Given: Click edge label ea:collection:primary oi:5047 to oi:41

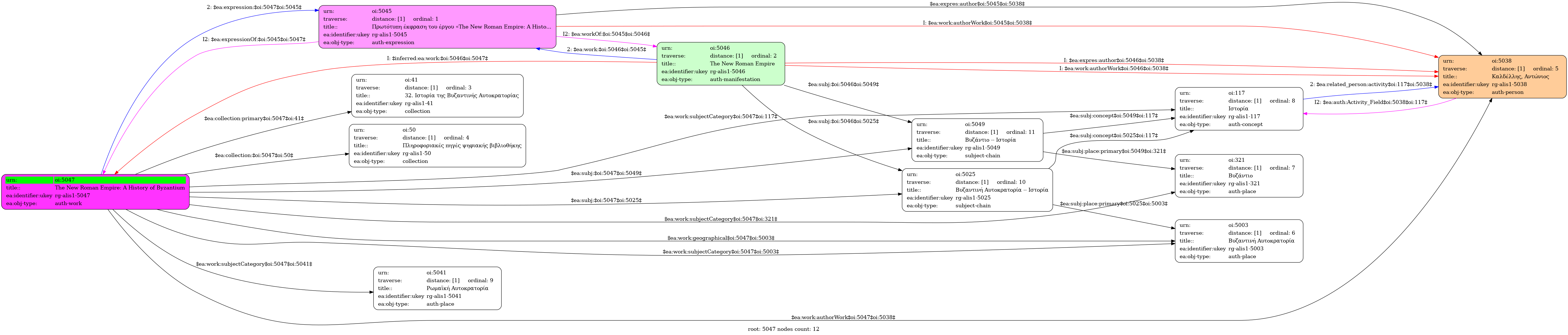Looking at the screenshot, I should (x=254, y=119).
